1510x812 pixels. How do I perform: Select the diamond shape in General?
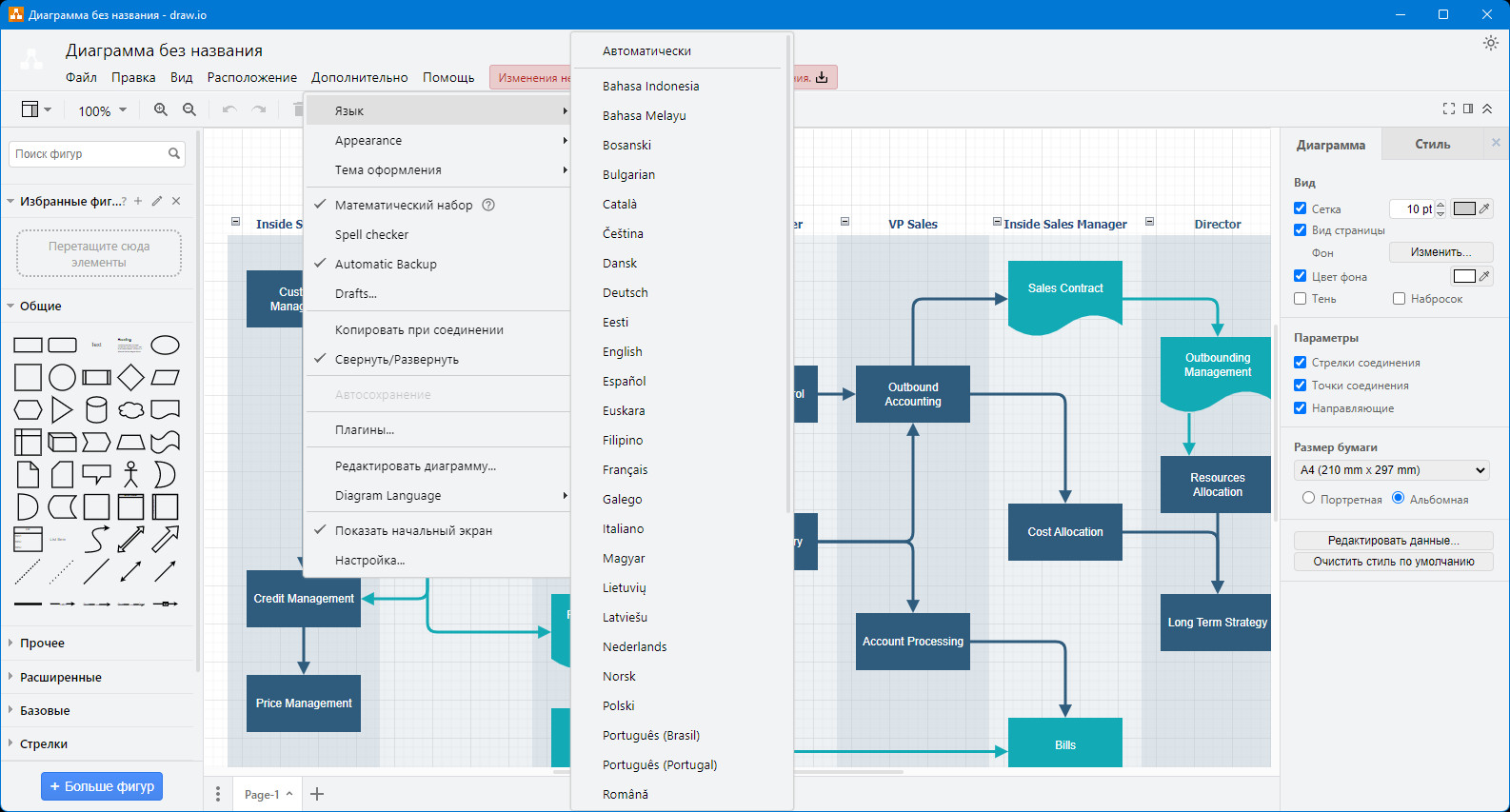[130, 377]
